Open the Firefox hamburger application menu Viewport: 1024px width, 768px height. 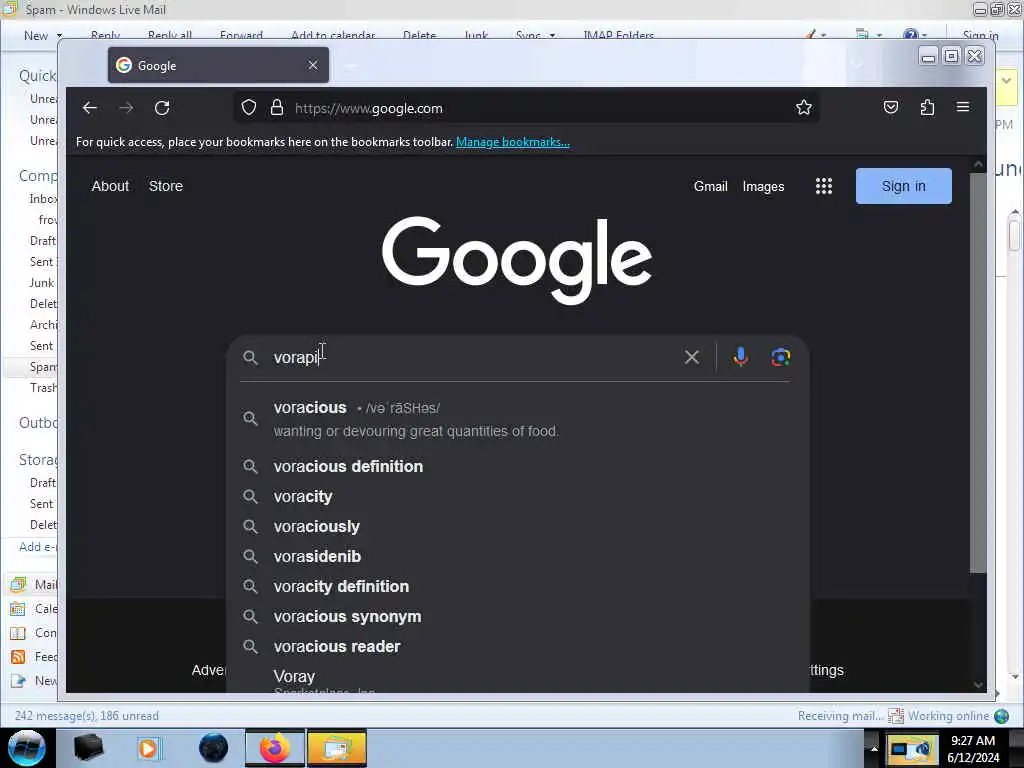963,107
